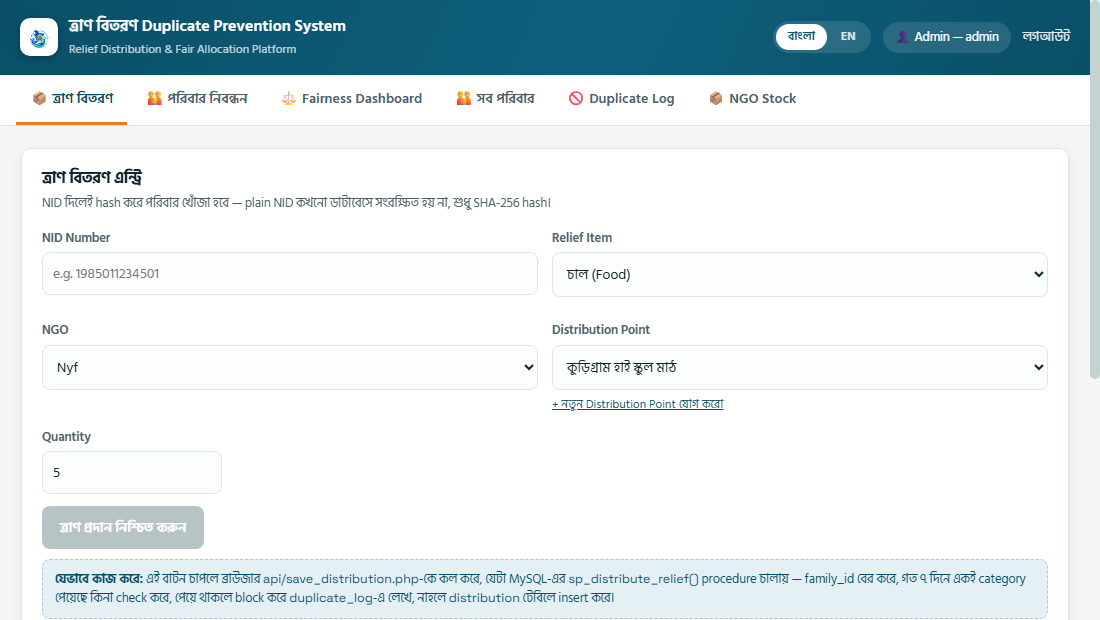Open the Distribution Point dropdown
The image size is (1100, 620).
tap(800, 367)
